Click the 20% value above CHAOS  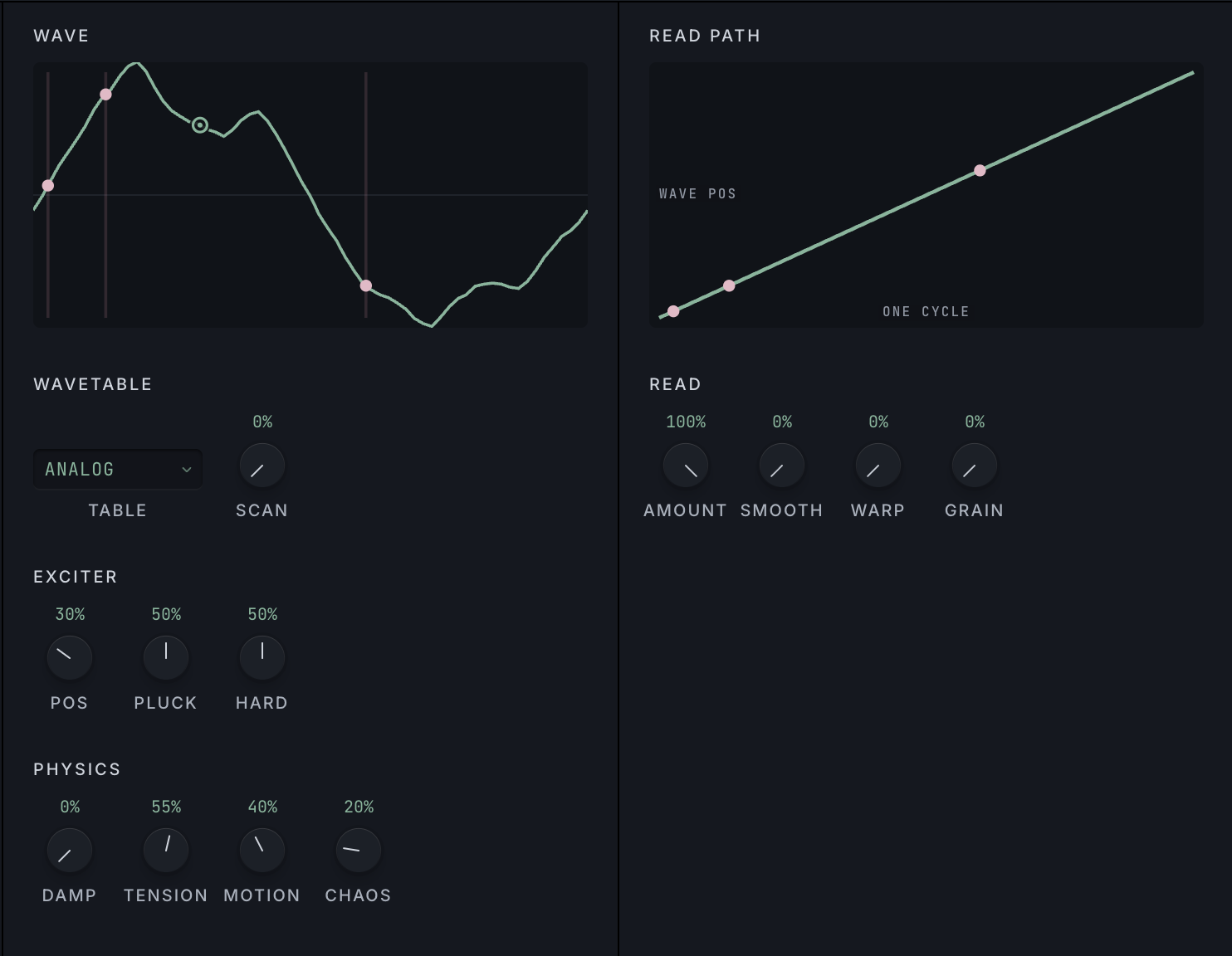[359, 807]
